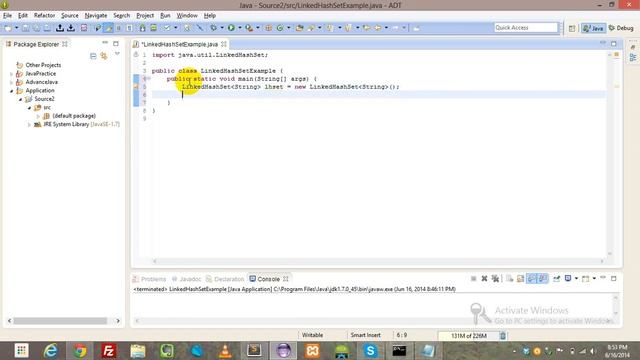Open the Edit menu

coord(23,16)
